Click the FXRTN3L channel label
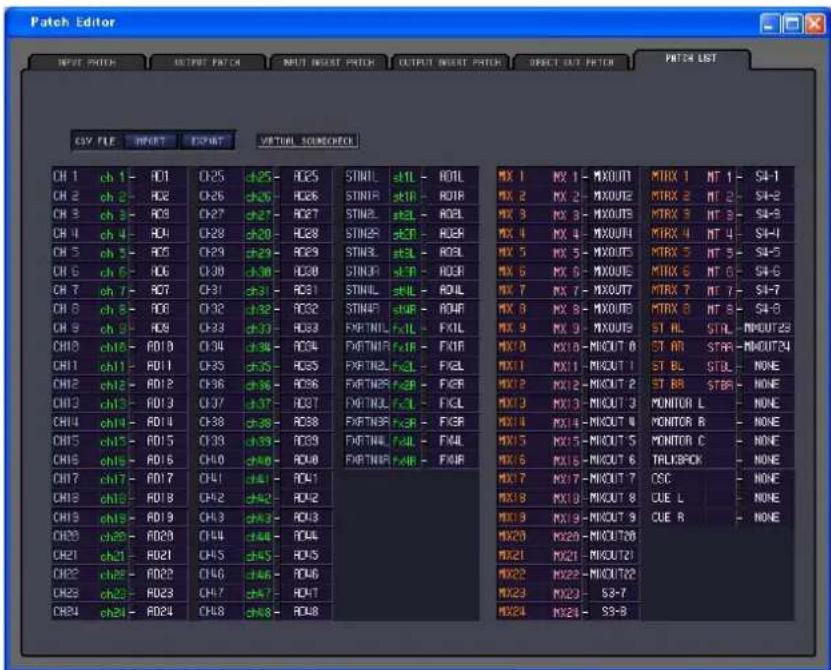The image size is (831, 670). click(367, 403)
